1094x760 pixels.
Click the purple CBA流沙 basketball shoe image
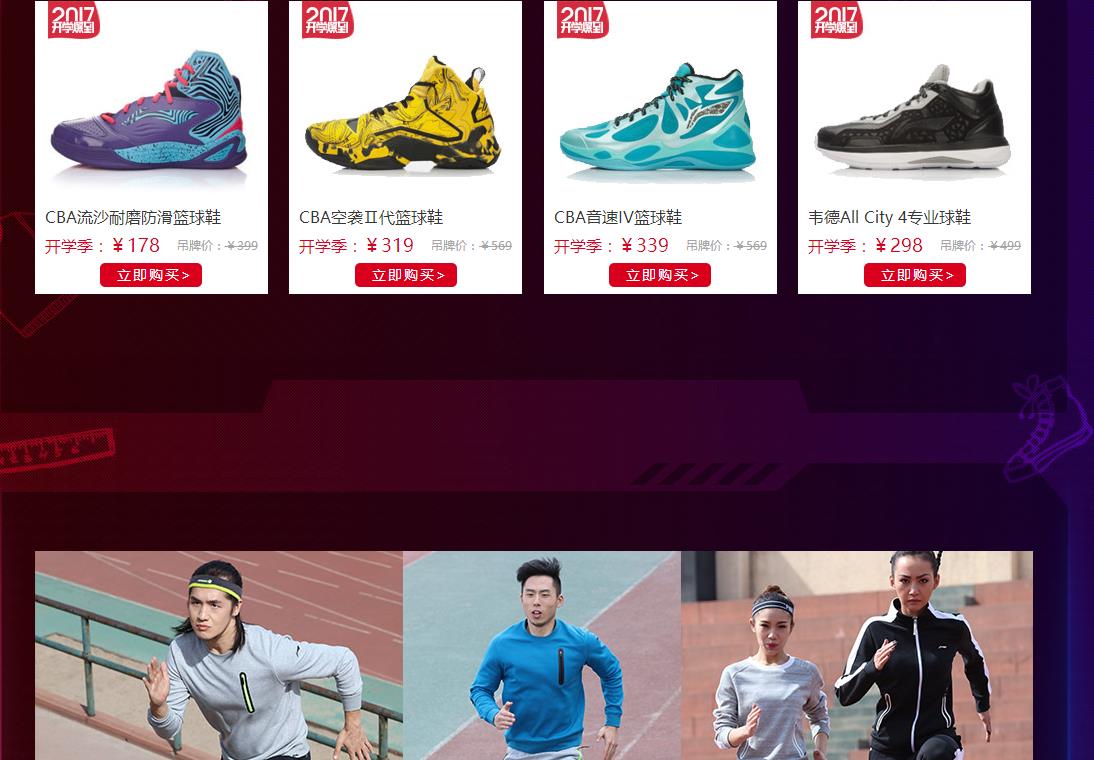tap(148, 110)
